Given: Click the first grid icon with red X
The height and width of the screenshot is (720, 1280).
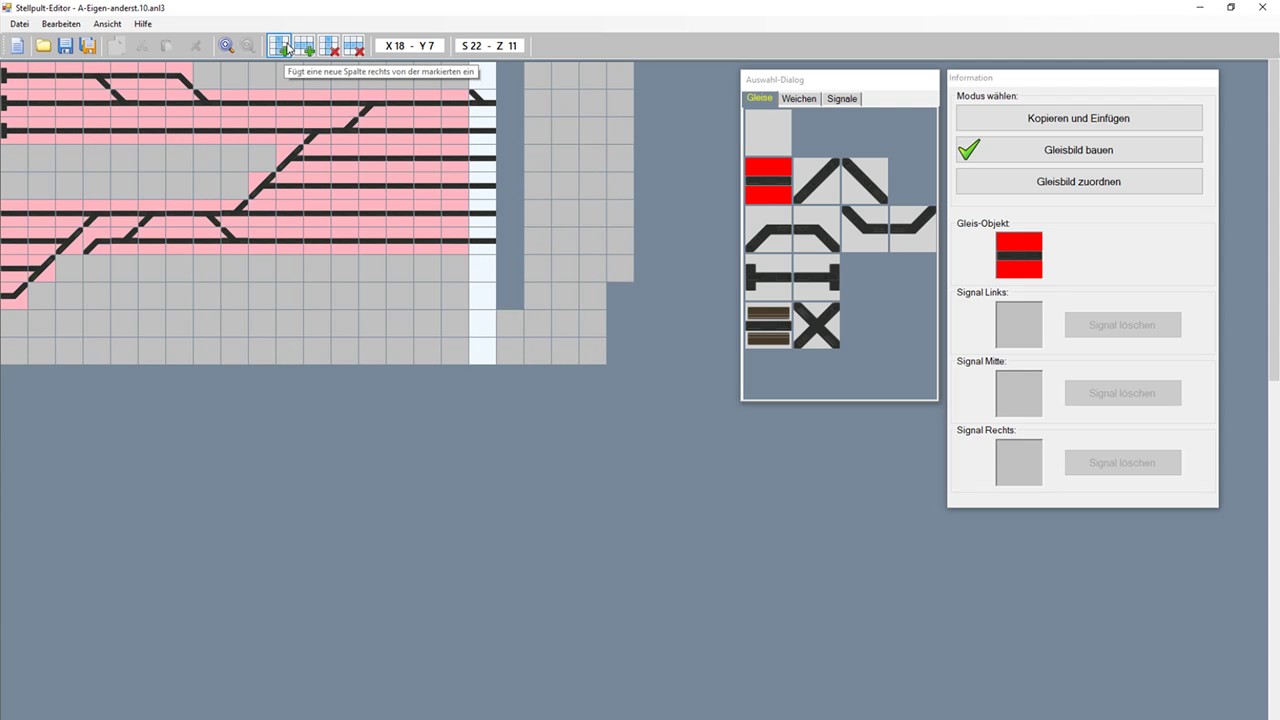Looking at the screenshot, I should [x=329, y=46].
